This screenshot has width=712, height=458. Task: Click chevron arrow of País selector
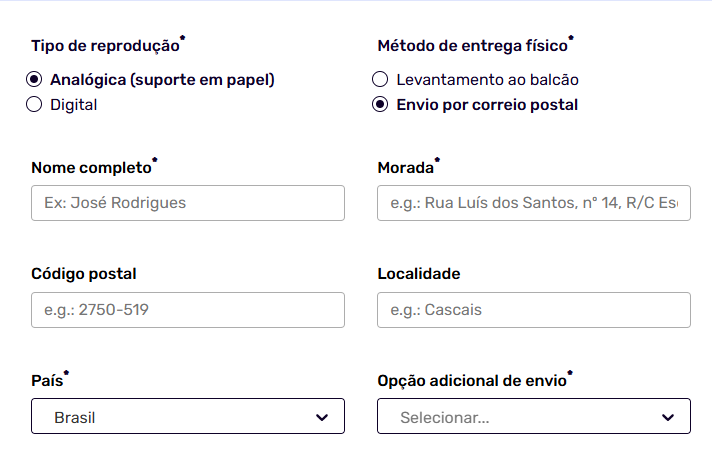[x=322, y=417]
